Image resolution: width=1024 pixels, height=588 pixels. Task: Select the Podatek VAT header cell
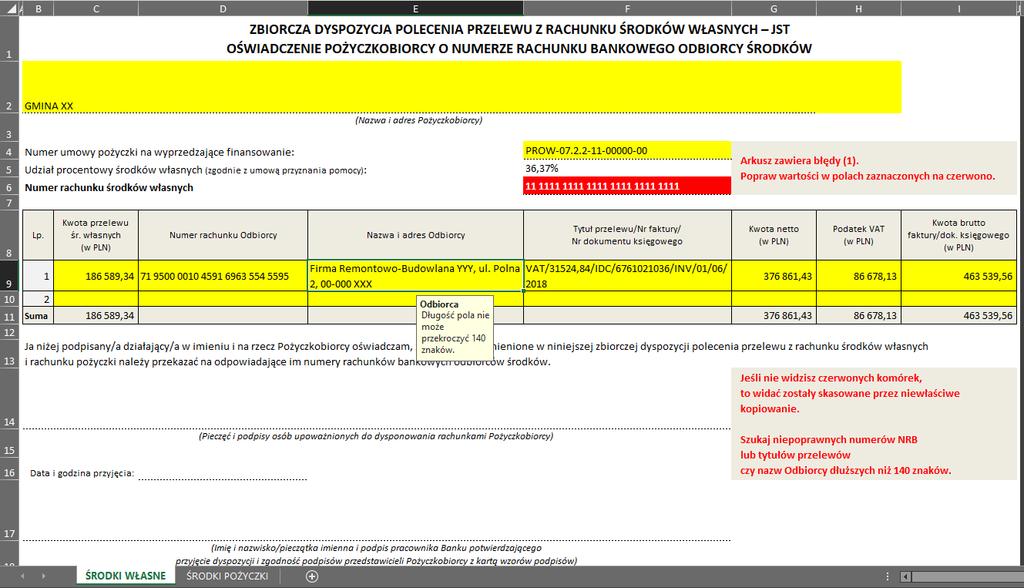click(859, 235)
